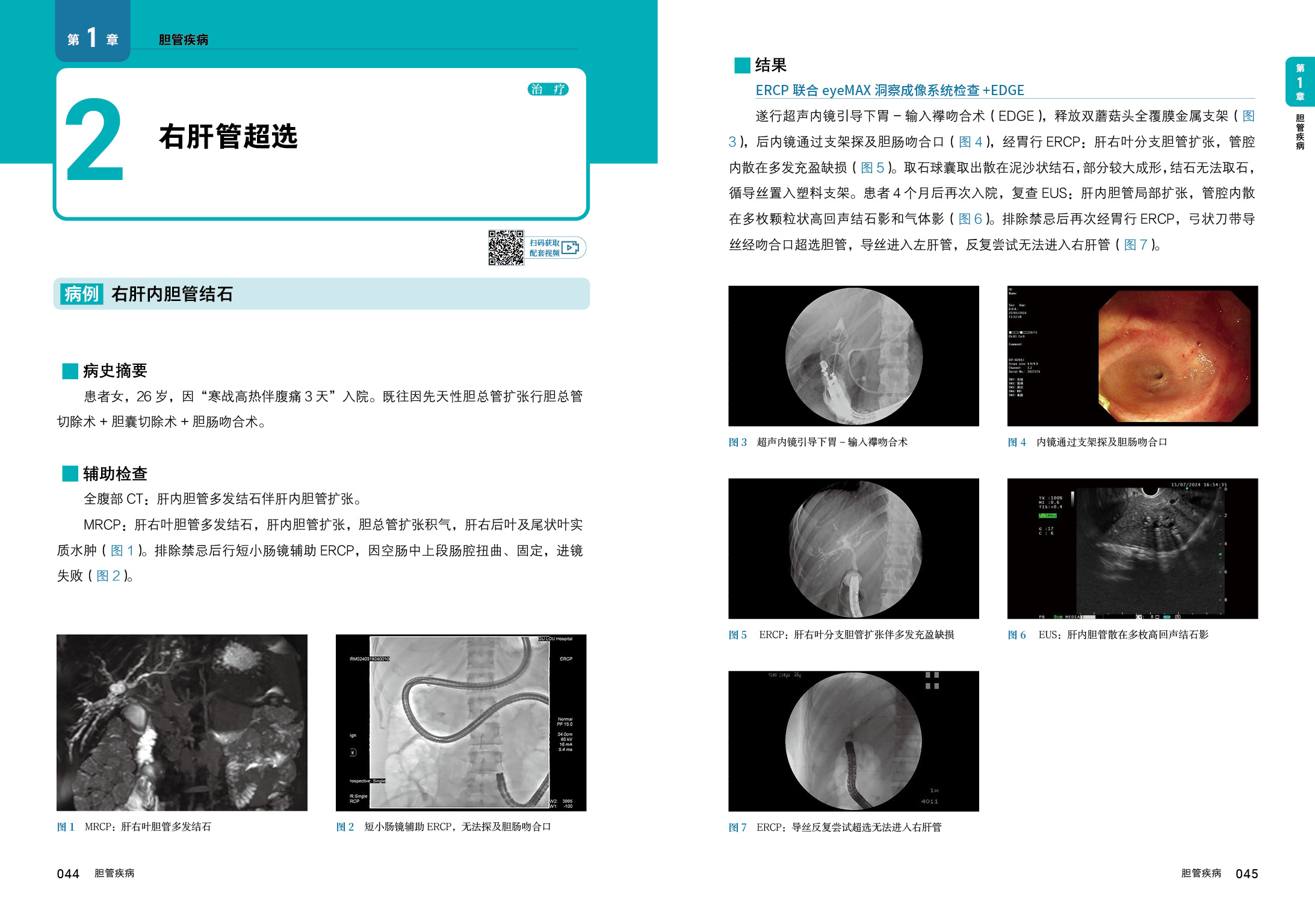The height and width of the screenshot is (924, 1315).
Task: Open the MRCP image labeled 图 1
Action: pyautogui.click(x=182, y=722)
